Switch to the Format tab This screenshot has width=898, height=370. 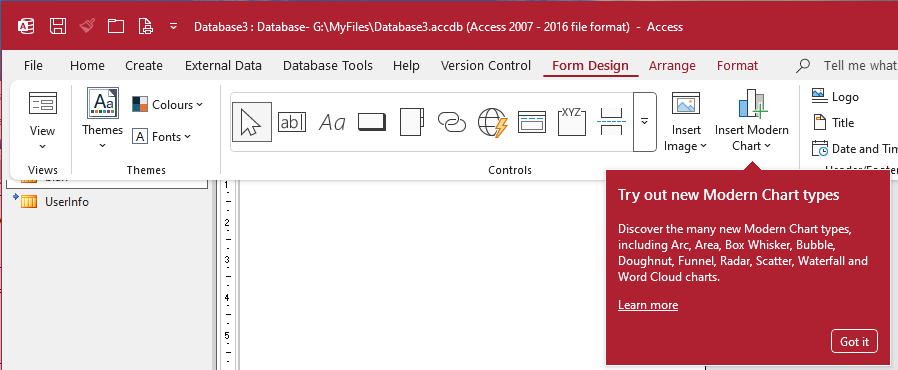pyautogui.click(x=738, y=66)
